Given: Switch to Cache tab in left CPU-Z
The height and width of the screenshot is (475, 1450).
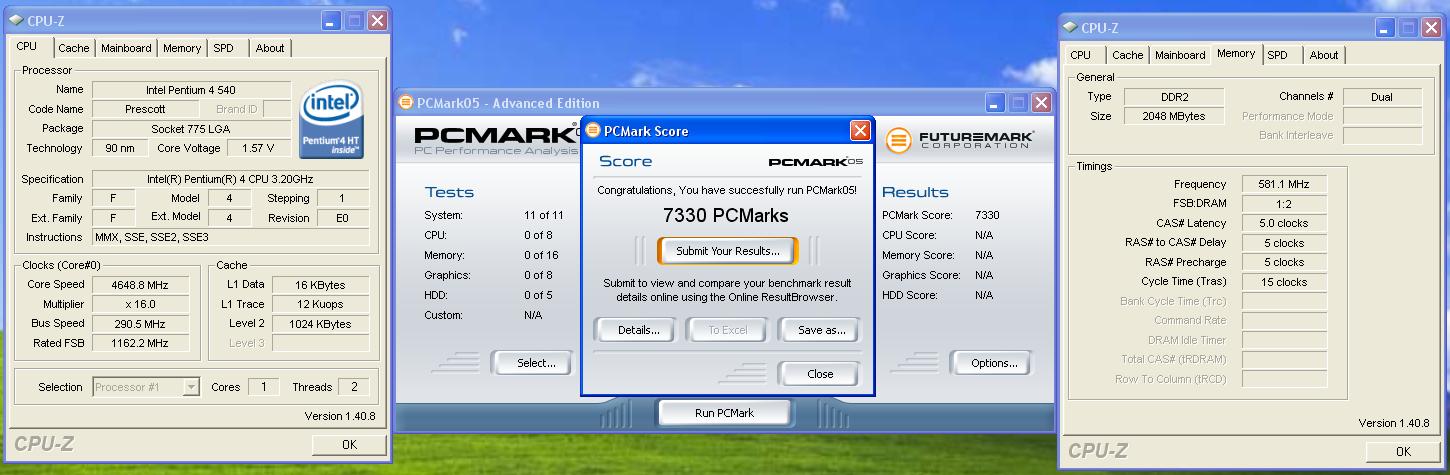Looking at the screenshot, I should pos(73,48).
